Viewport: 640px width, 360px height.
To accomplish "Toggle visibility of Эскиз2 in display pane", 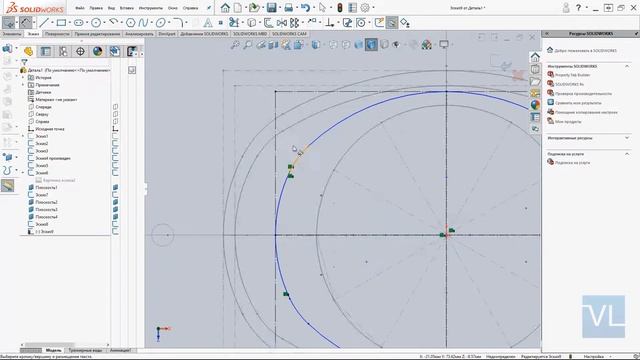I will point(115,143).
